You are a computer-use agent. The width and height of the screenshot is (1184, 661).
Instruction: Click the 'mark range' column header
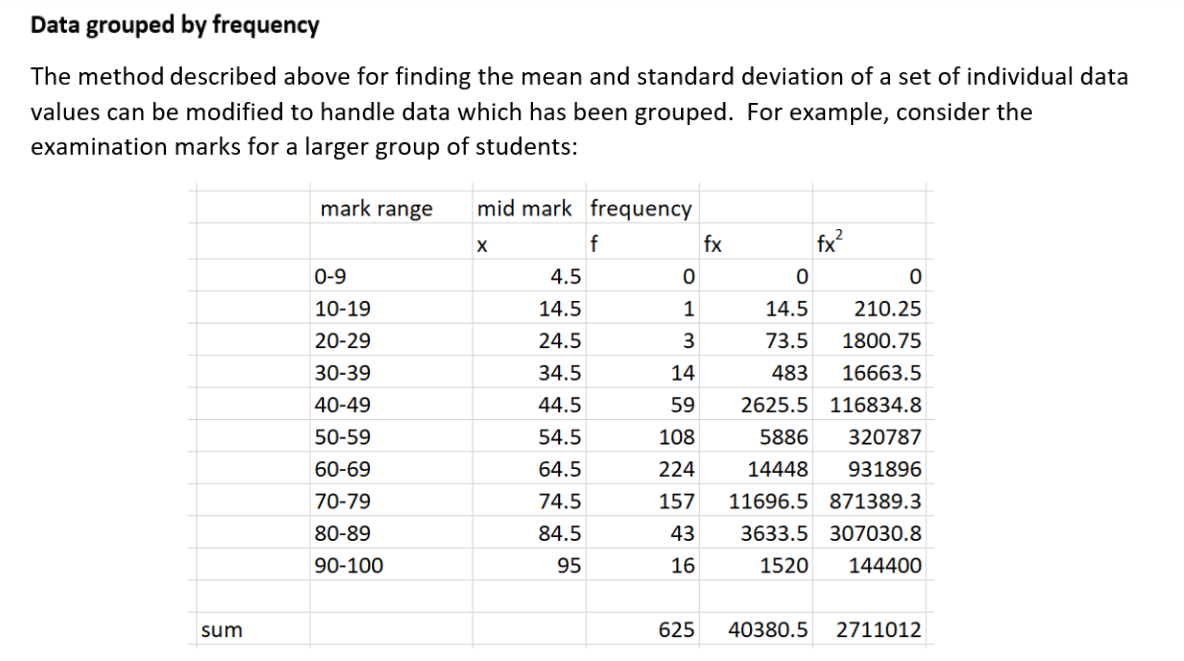click(x=376, y=208)
